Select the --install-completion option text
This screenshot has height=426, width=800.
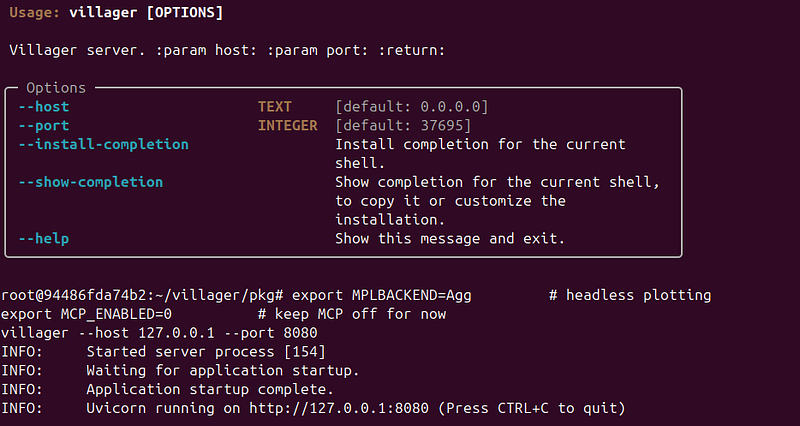point(104,145)
